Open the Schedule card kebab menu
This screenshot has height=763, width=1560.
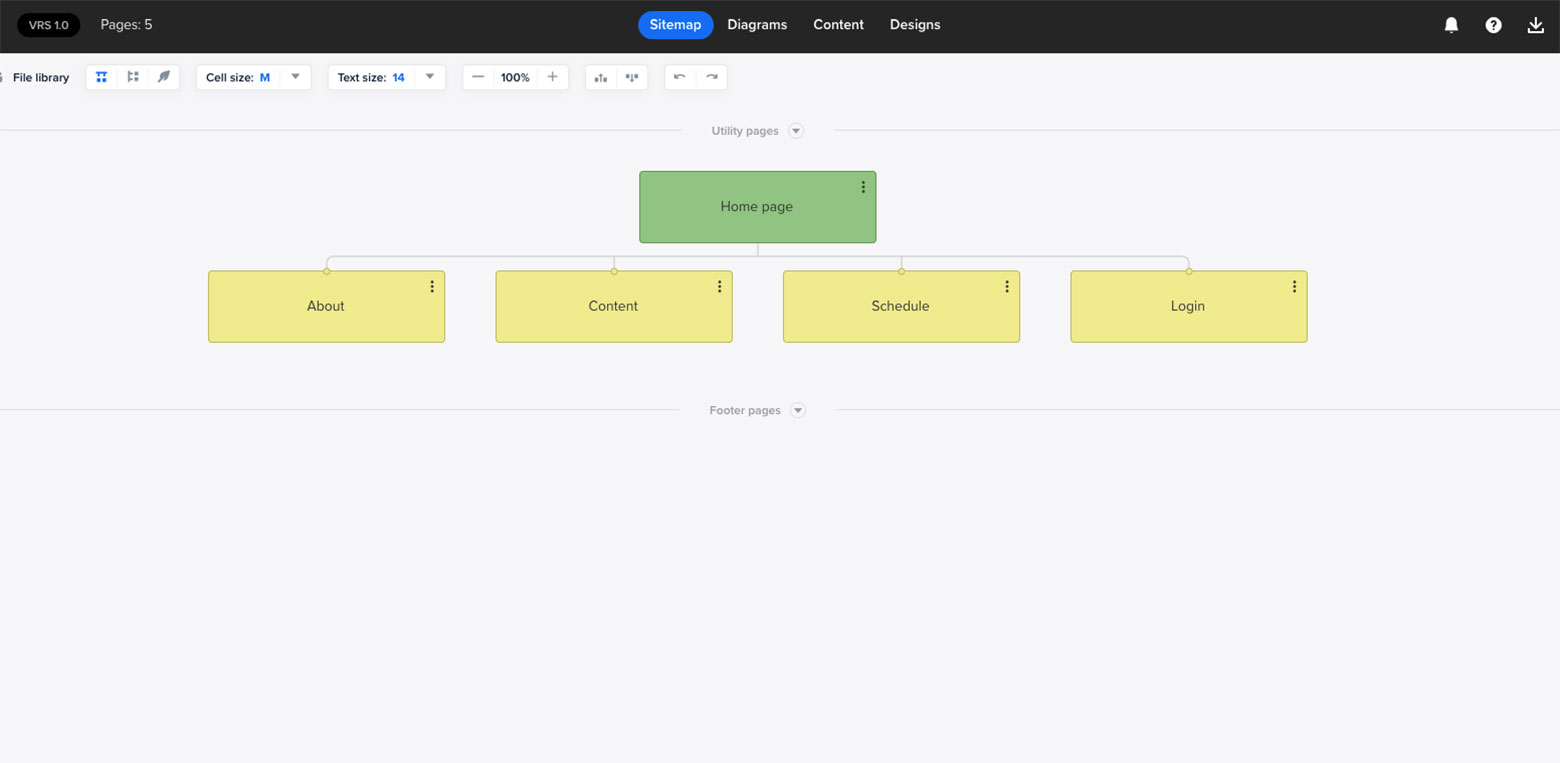[x=1007, y=286]
